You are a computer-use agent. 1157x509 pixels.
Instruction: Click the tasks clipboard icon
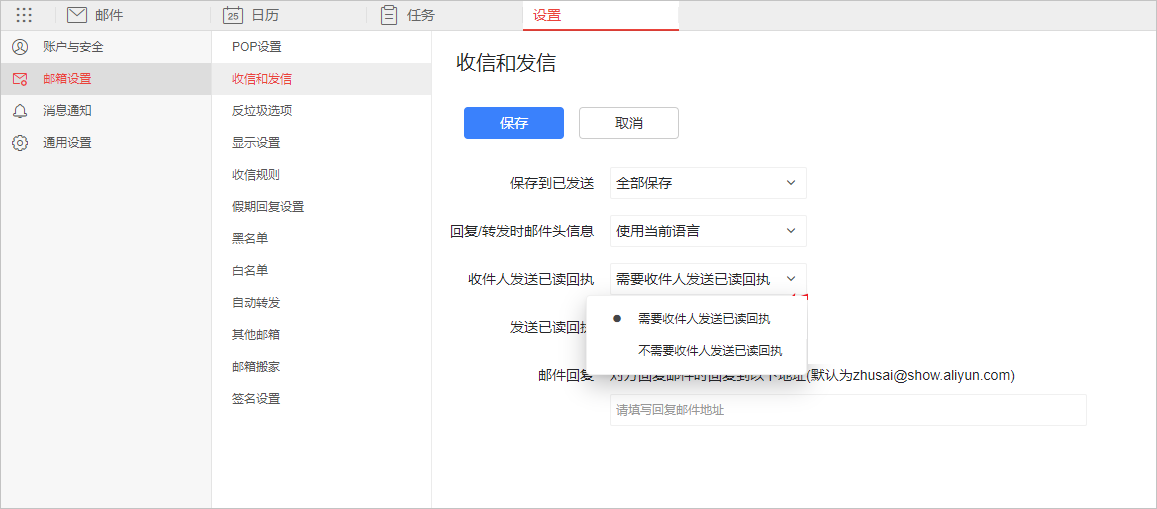[x=389, y=15]
